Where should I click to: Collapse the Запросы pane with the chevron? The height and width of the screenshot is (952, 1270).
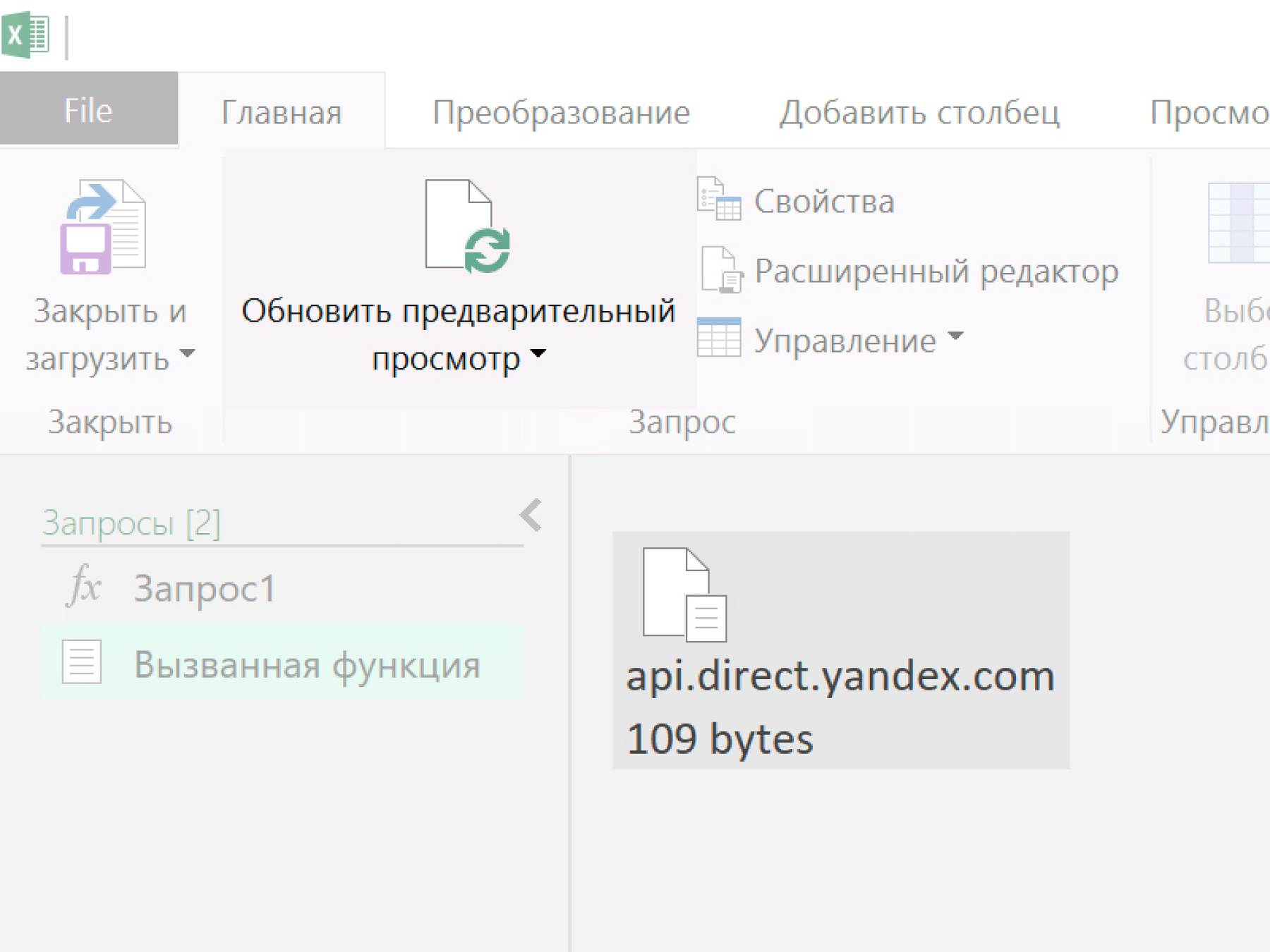click(531, 515)
